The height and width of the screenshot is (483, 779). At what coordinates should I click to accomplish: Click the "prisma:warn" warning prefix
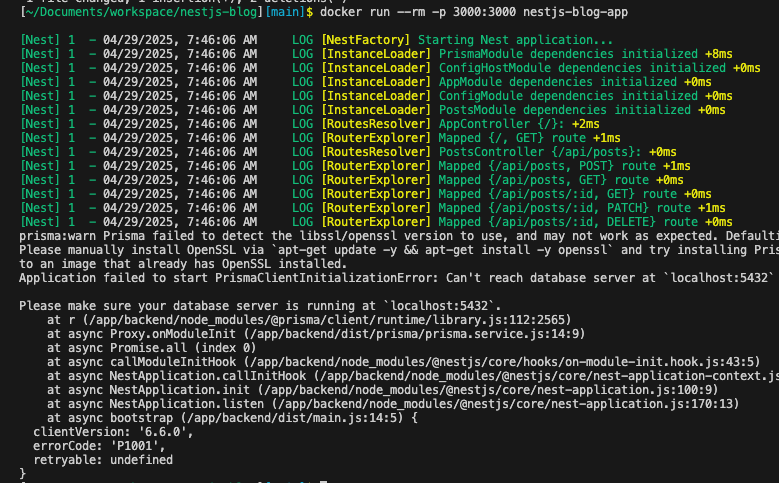click(x=58, y=236)
